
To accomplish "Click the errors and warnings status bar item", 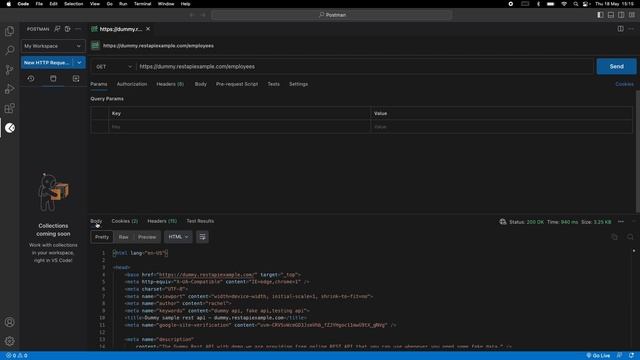I will tap(17, 356).
